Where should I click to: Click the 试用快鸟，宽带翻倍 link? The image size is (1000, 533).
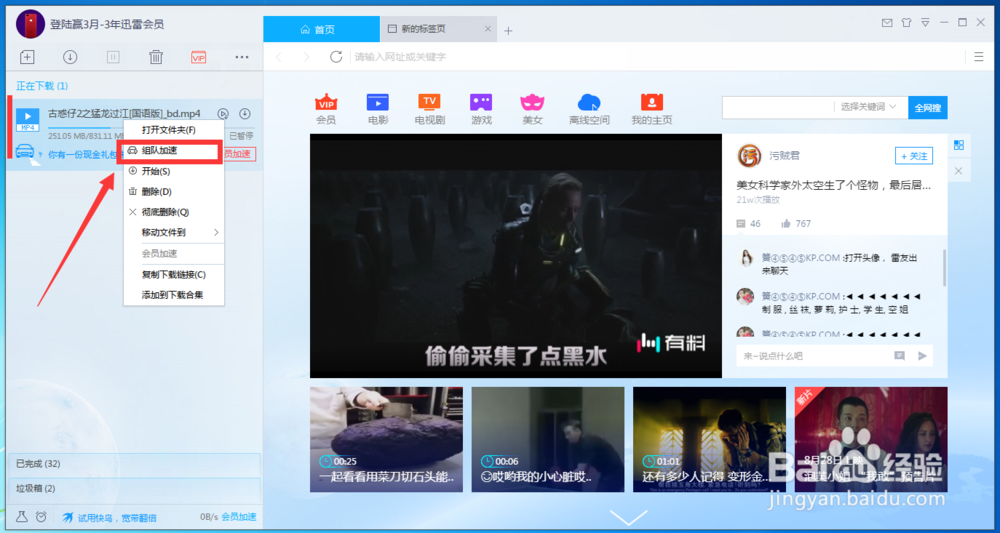tap(117, 518)
